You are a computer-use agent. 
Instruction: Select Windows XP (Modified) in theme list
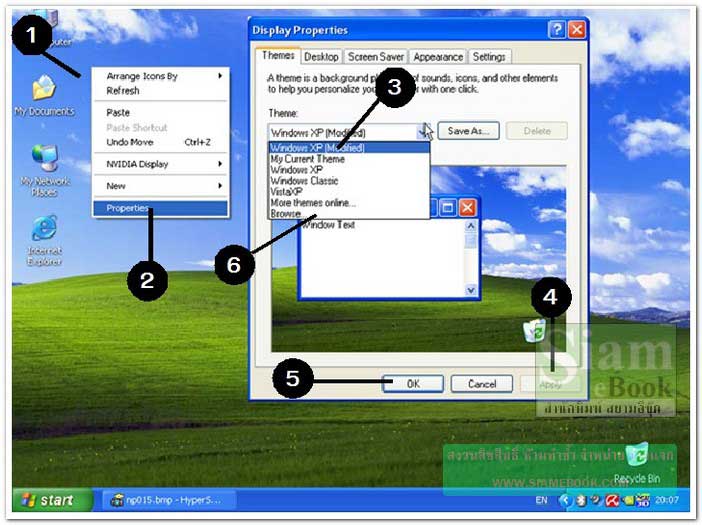[349, 148]
